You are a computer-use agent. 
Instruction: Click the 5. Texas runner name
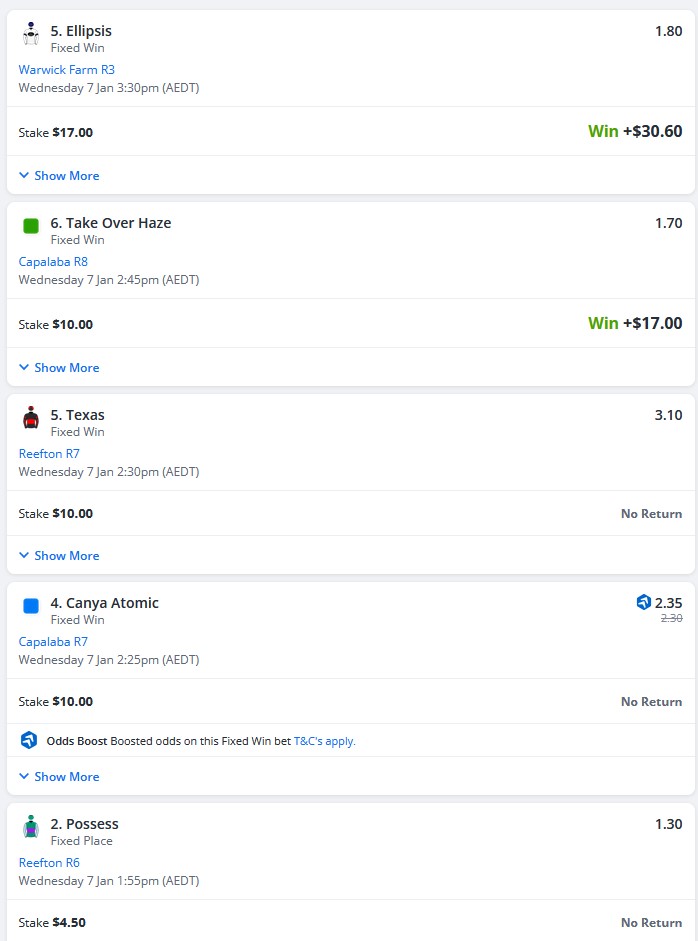(x=77, y=415)
